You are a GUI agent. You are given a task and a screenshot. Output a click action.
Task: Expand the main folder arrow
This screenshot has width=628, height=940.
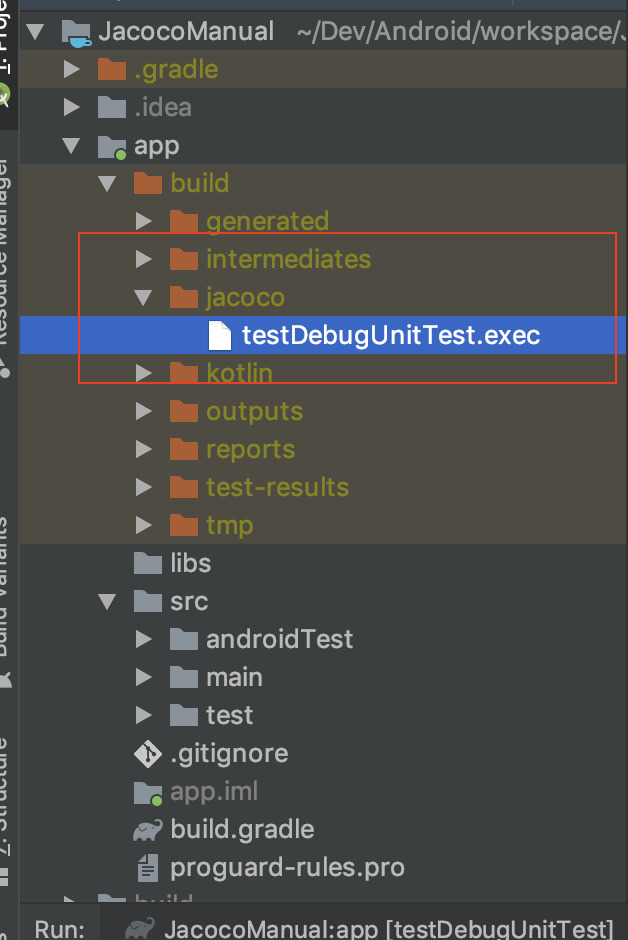pyautogui.click(x=144, y=677)
